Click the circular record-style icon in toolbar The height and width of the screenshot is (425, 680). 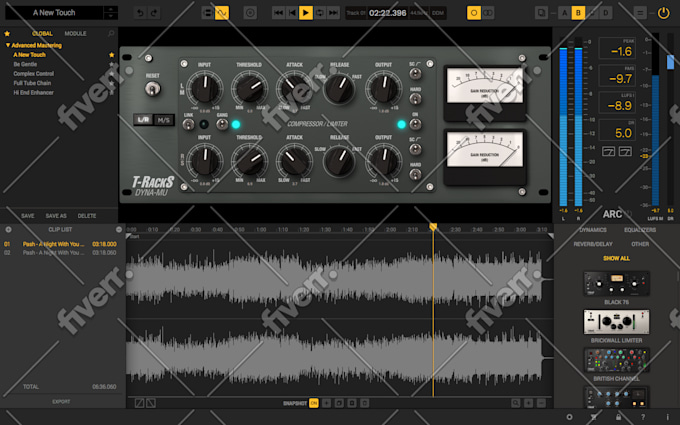pos(250,13)
